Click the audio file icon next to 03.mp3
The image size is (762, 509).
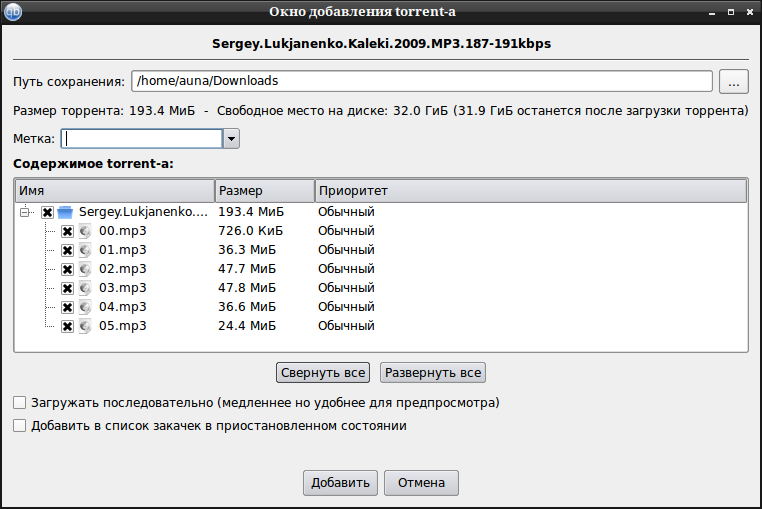click(85, 288)
